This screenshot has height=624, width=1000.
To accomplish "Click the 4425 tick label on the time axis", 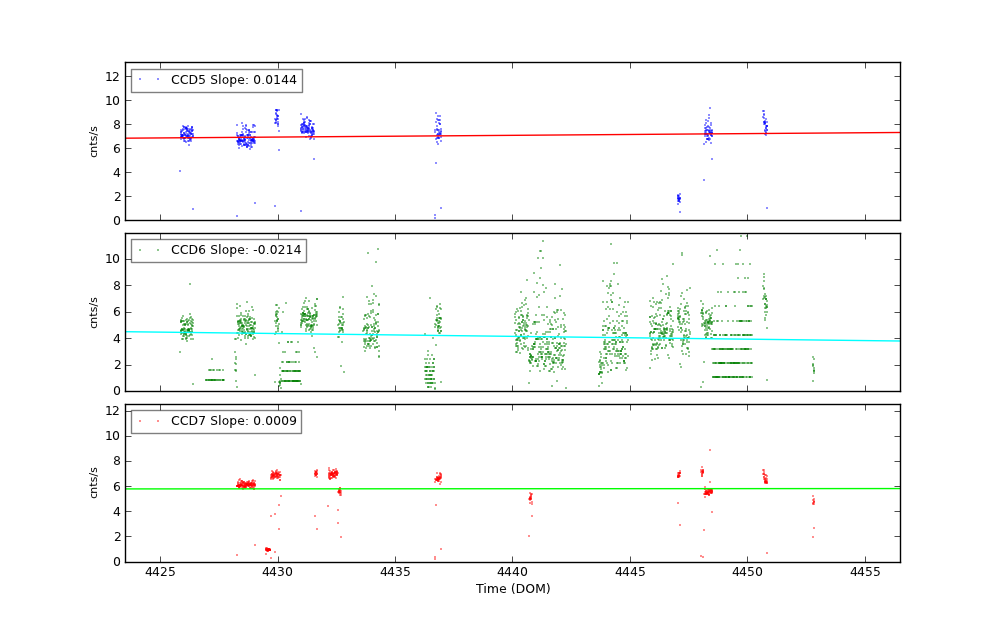I will click(x=160, y=572).
